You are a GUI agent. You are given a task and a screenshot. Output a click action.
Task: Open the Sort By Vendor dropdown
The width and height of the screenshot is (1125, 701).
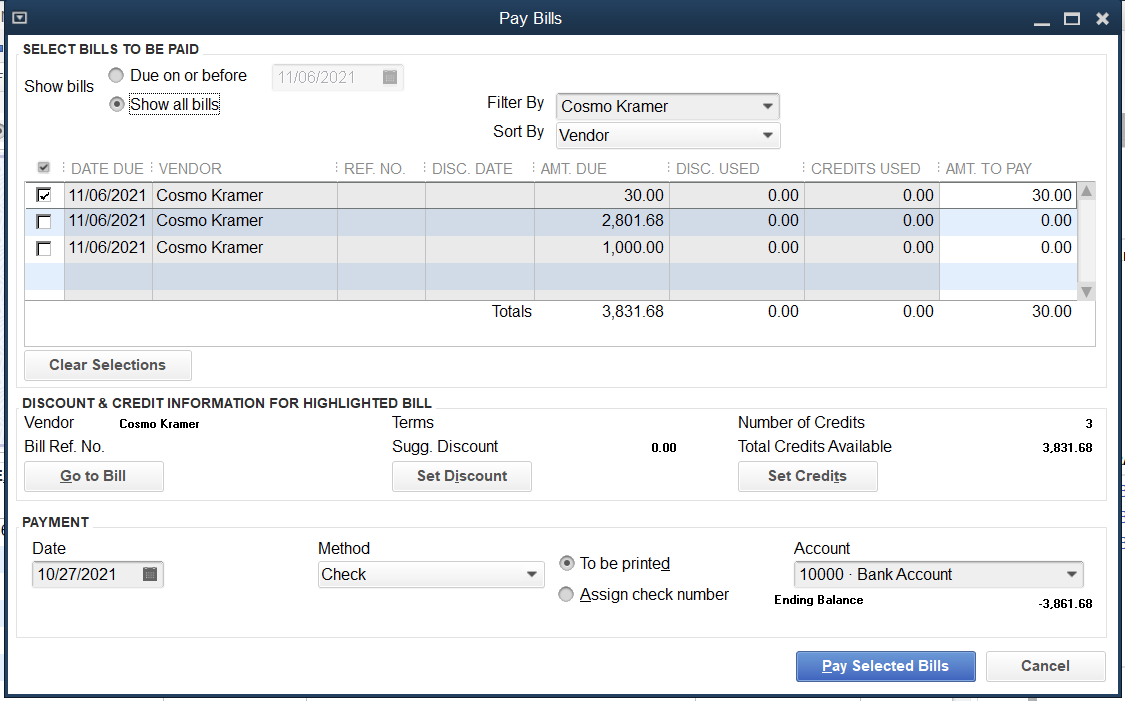coord(667,135)
